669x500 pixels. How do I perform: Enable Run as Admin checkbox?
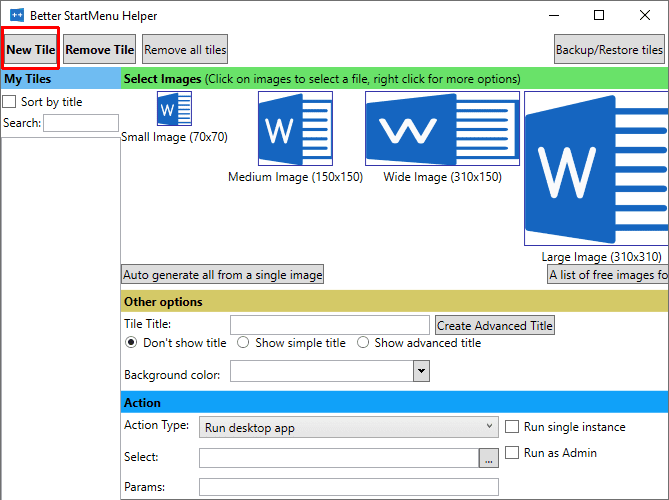pos(513,453)
